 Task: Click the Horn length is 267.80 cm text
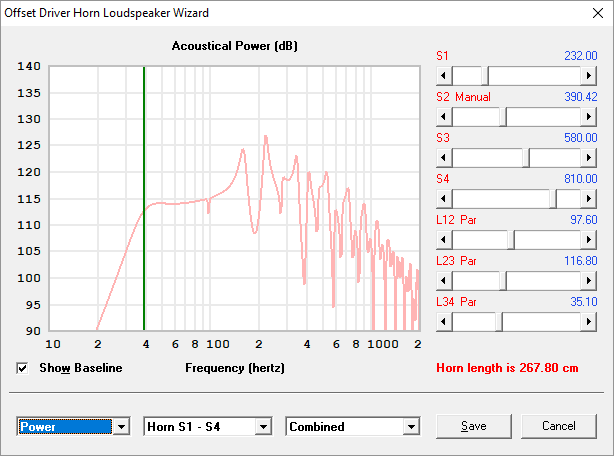pyautogui.click(x=507, y=368)
